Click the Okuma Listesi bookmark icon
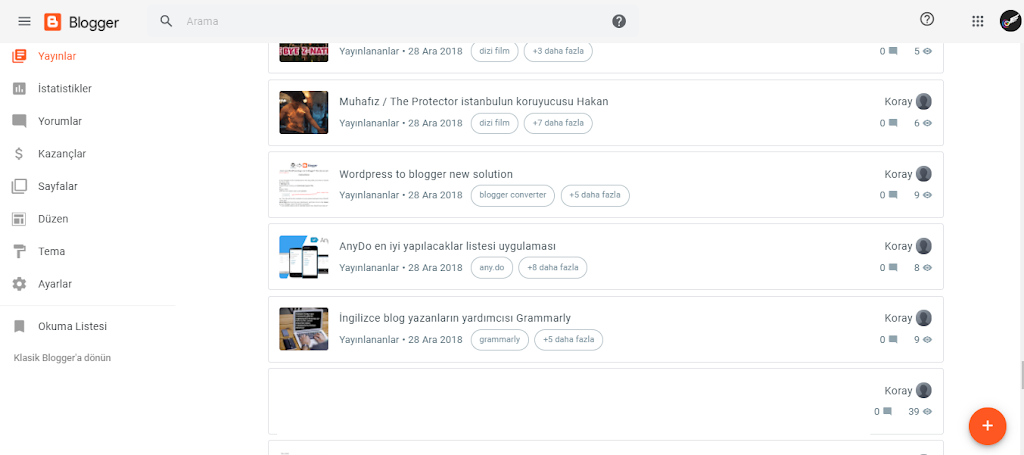The height and width of the screenshot is (455, 1024). 20,326
